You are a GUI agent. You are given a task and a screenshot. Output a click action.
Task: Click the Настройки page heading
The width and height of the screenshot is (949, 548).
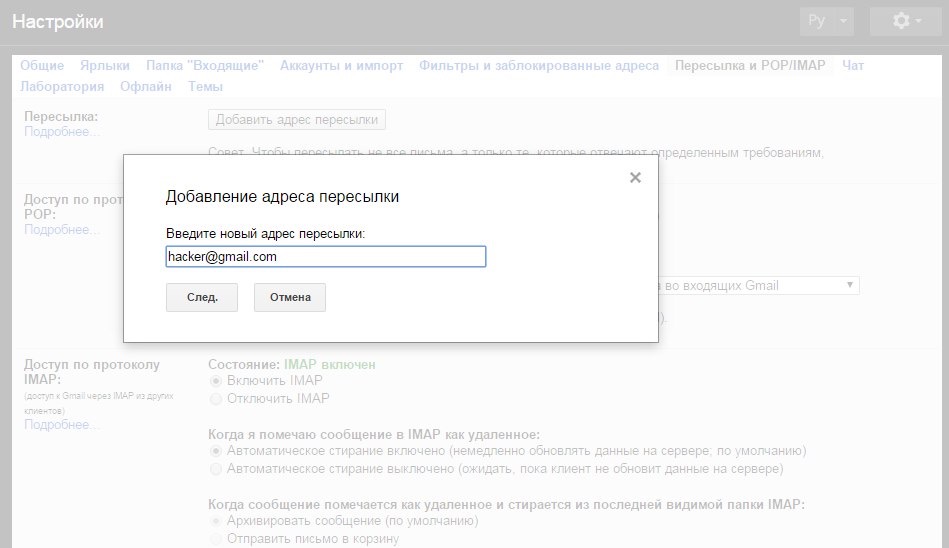click(x=57, y=22)
